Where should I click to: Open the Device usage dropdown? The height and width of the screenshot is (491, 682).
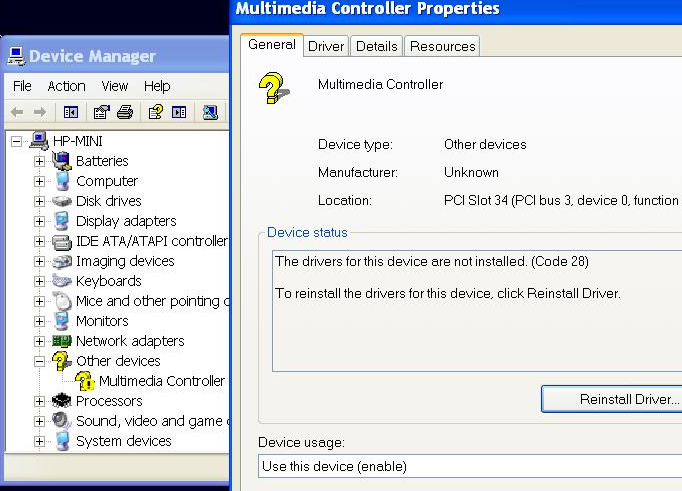point(470,466)
